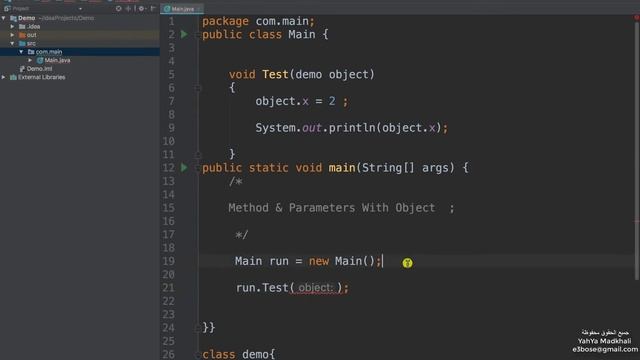Click line number 21 in the gutter

pos(169,288)
